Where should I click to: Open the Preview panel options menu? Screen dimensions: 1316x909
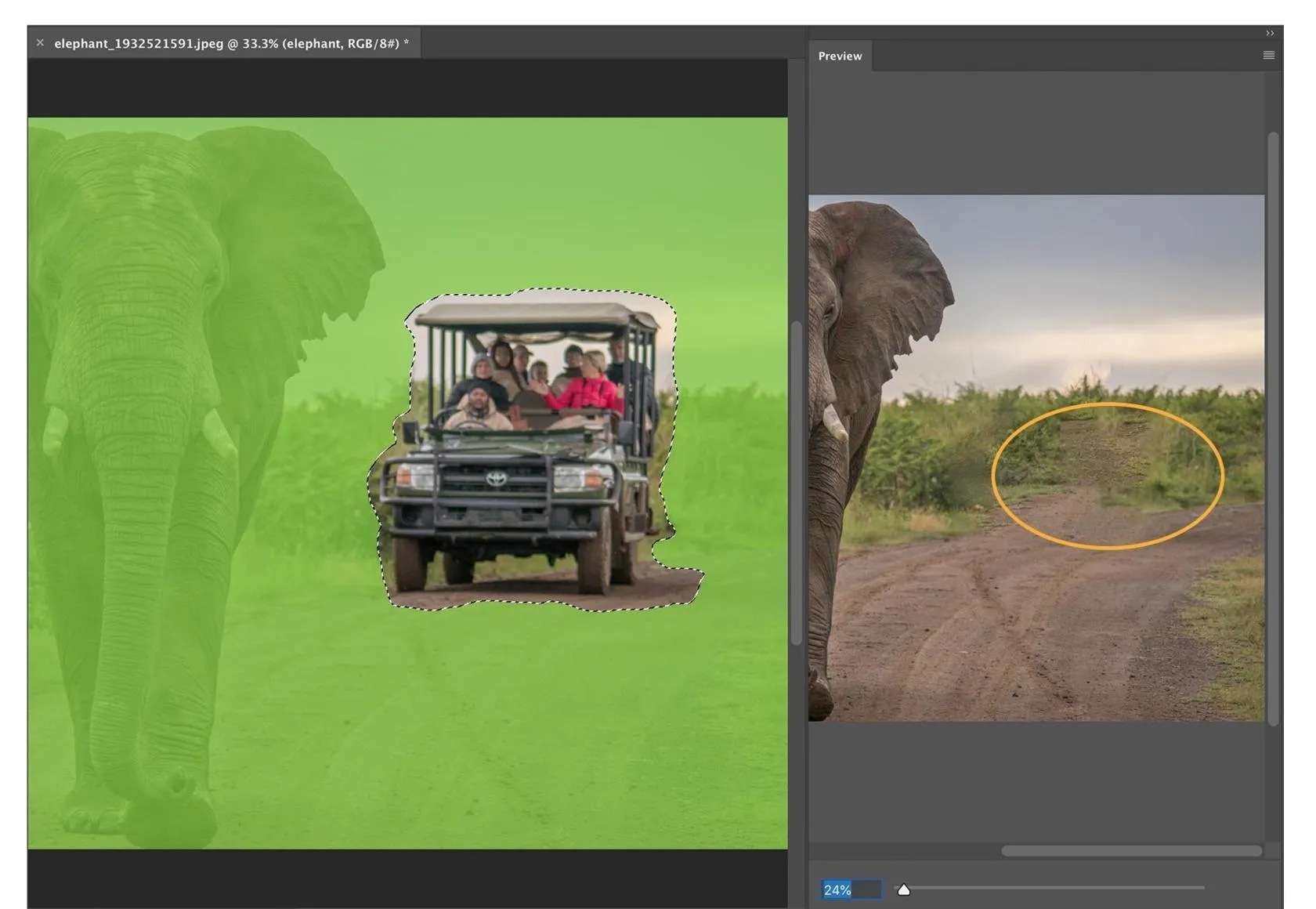click(x=1268, y=56)
